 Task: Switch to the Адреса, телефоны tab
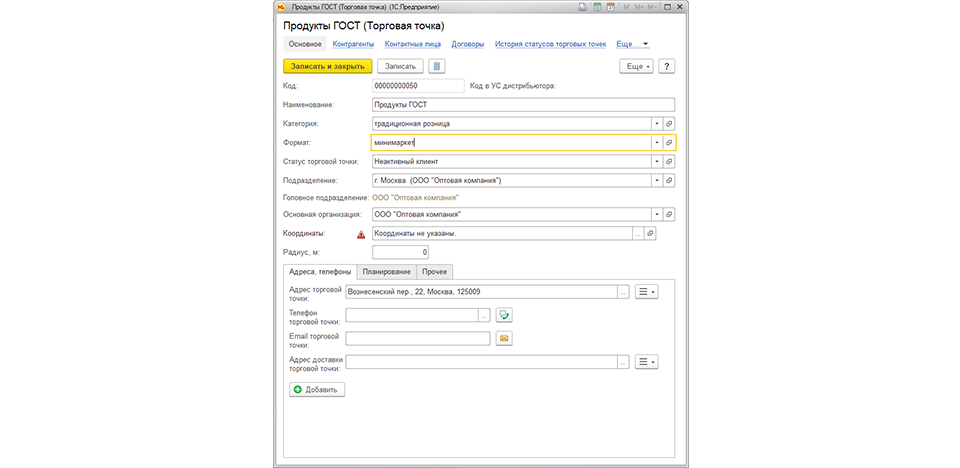320,271
